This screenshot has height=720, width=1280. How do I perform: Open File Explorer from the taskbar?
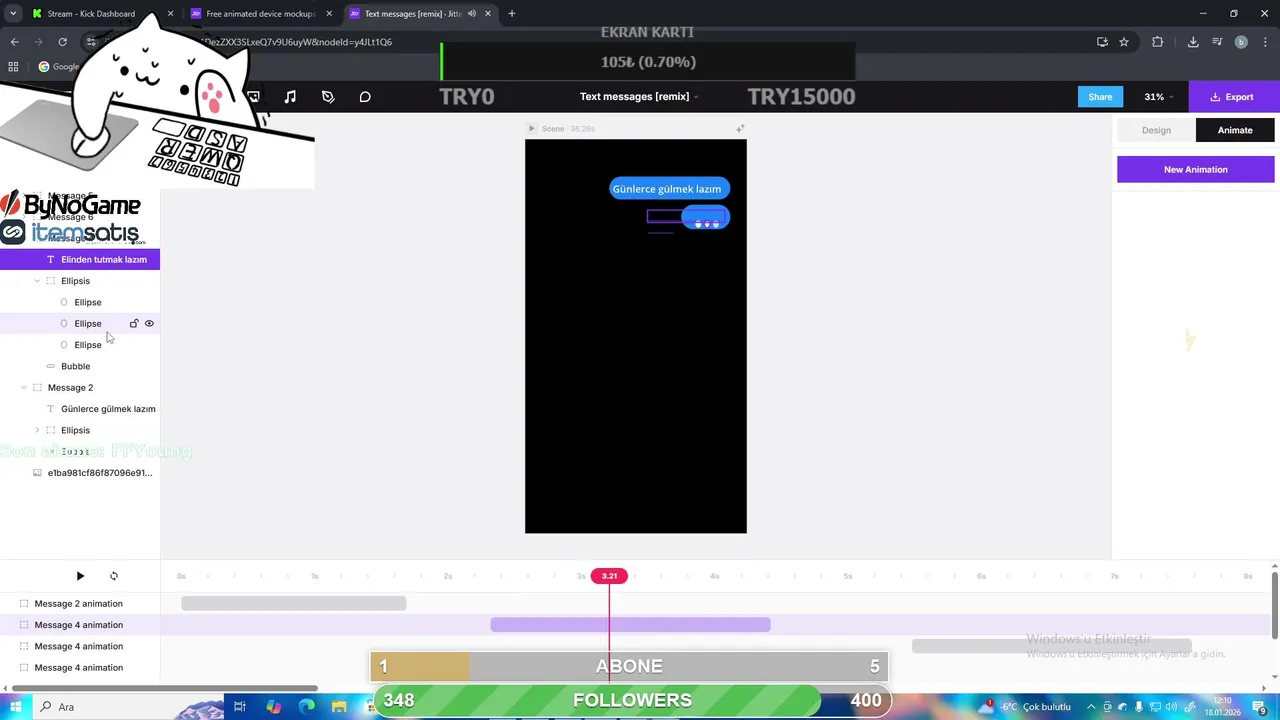[340, 707]
